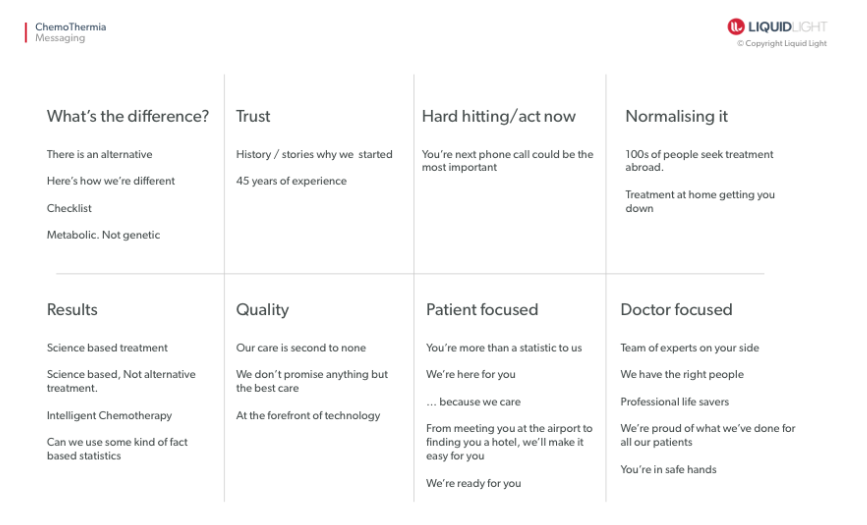Select "Intelligent Chemotherapy" text line
This screenshot has width=867, height=525.
[109, 415]
